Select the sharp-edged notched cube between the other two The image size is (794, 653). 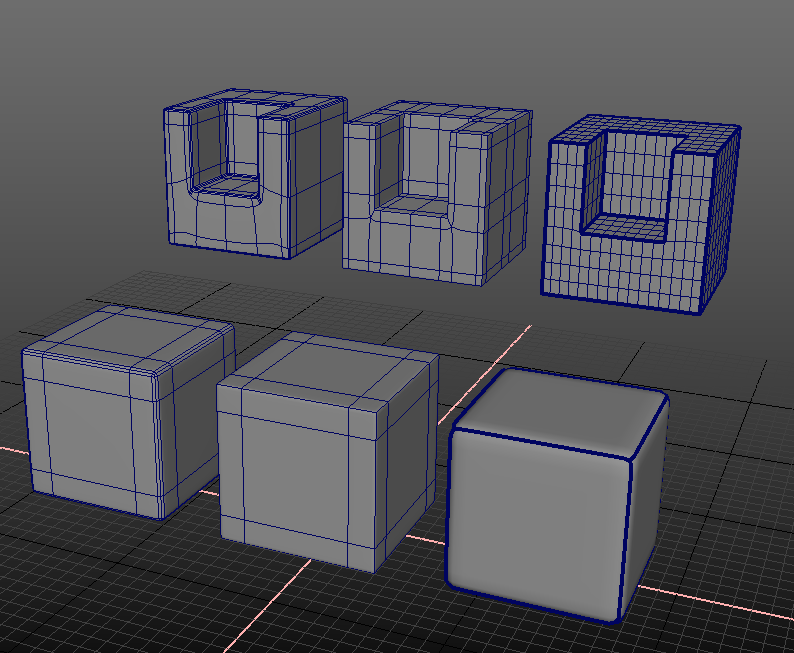tap(437, 193)
